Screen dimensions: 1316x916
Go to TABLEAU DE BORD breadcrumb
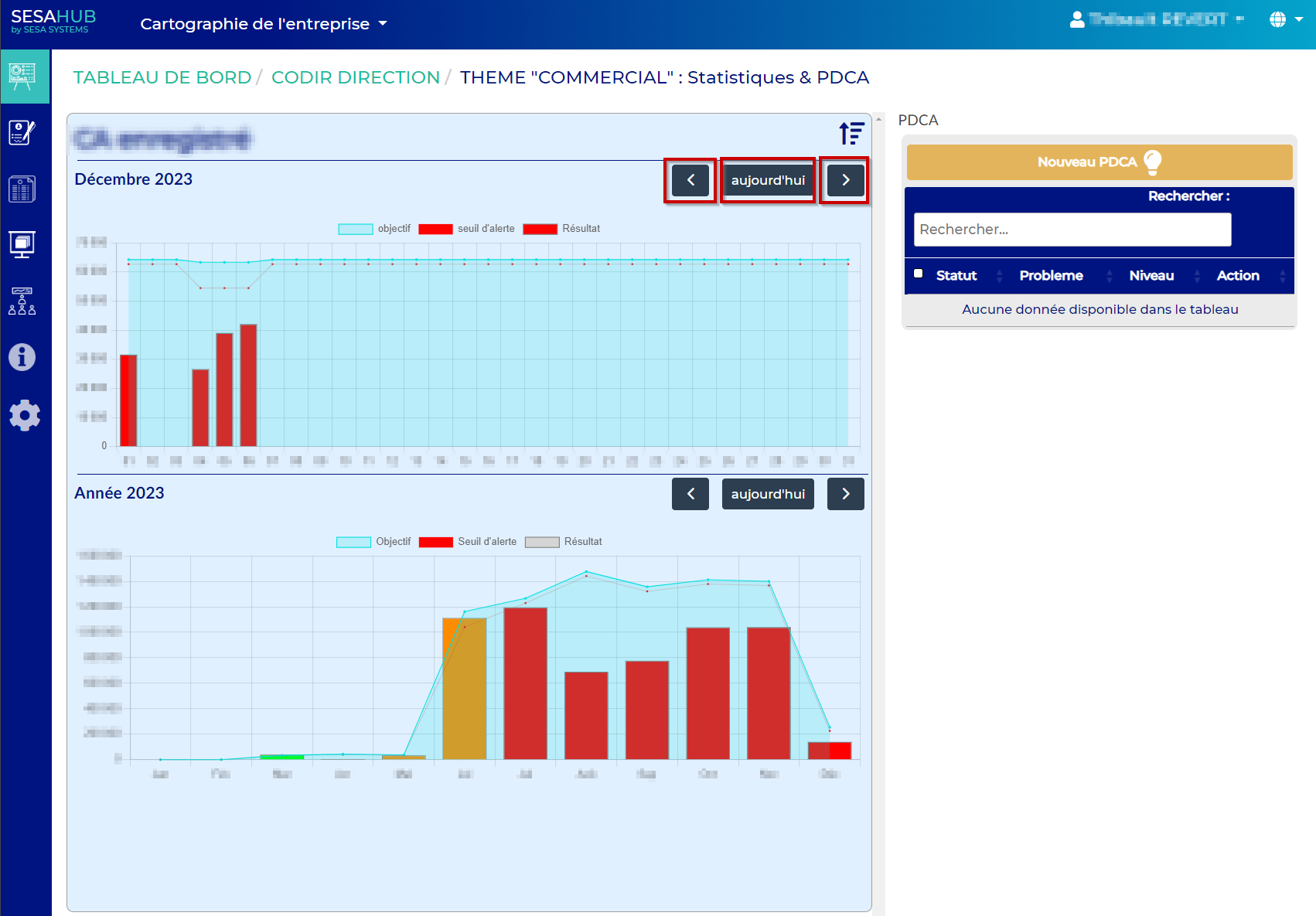[162, 77]
